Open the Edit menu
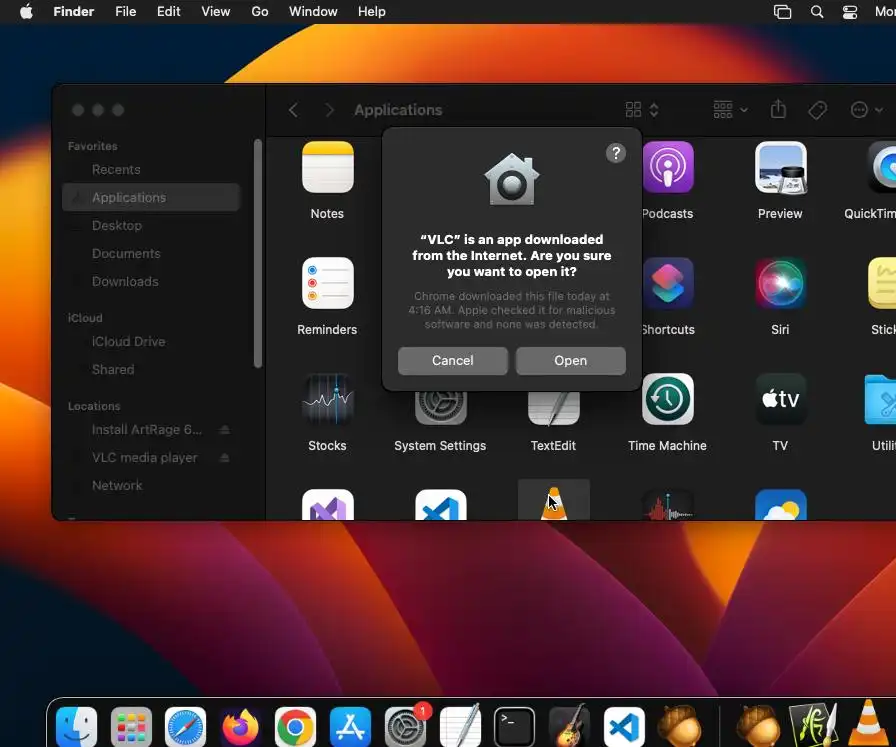 point(169,11)
